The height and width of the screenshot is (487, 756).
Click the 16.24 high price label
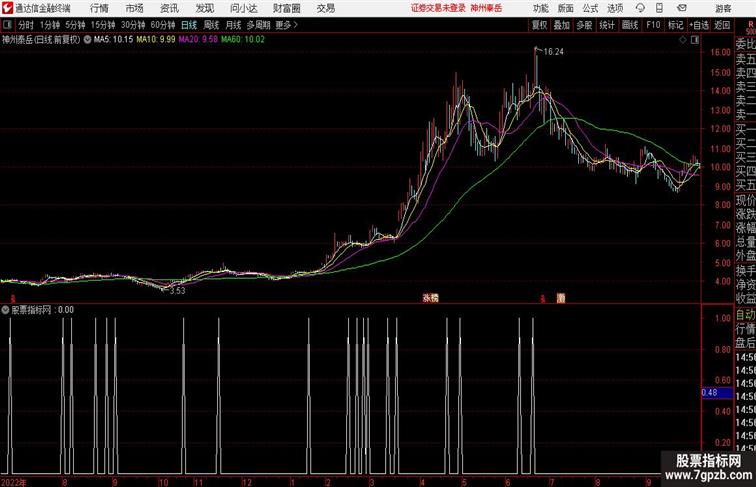coord(554,52)
